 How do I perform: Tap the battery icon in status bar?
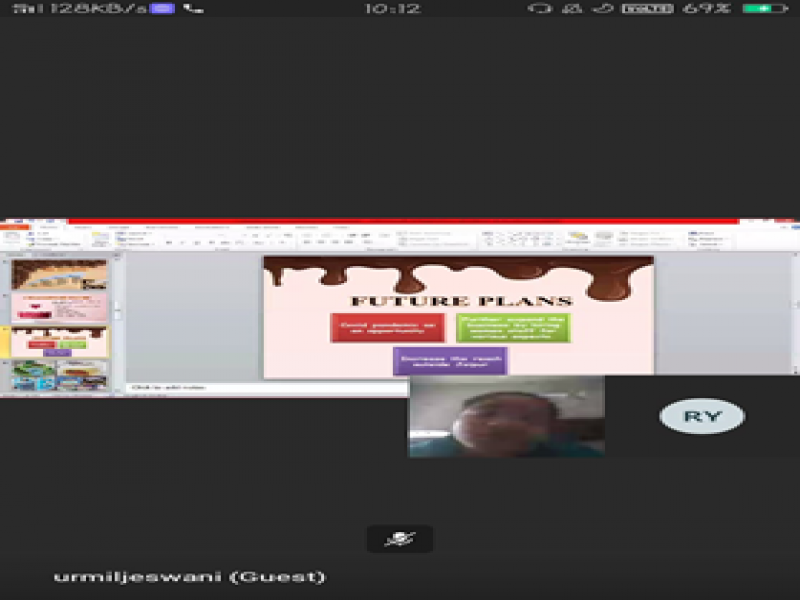pos(764,8)
